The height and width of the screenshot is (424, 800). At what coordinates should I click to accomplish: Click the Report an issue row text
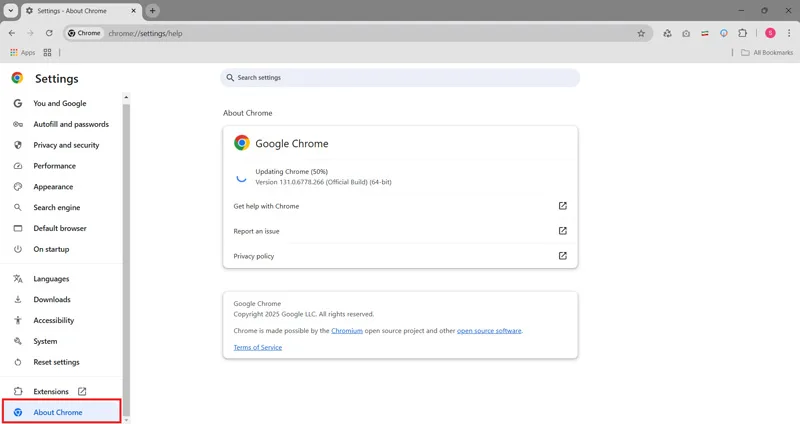coord(256,231)
